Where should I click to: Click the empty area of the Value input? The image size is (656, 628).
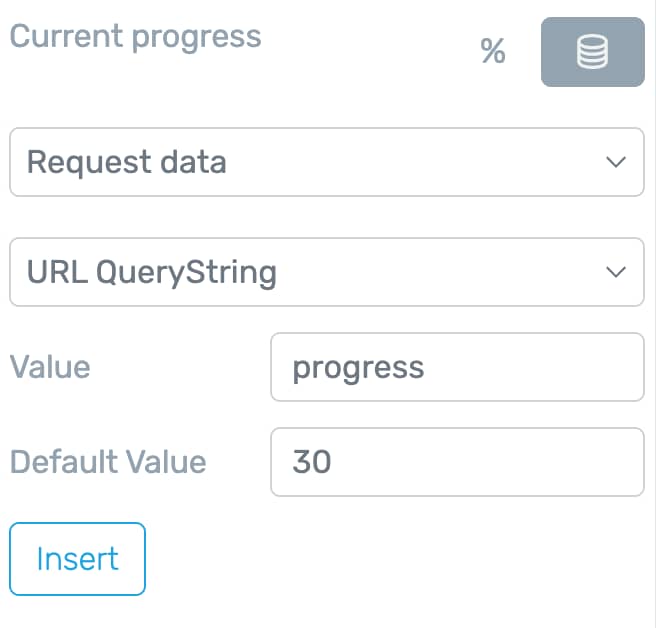tap(536, 367)
